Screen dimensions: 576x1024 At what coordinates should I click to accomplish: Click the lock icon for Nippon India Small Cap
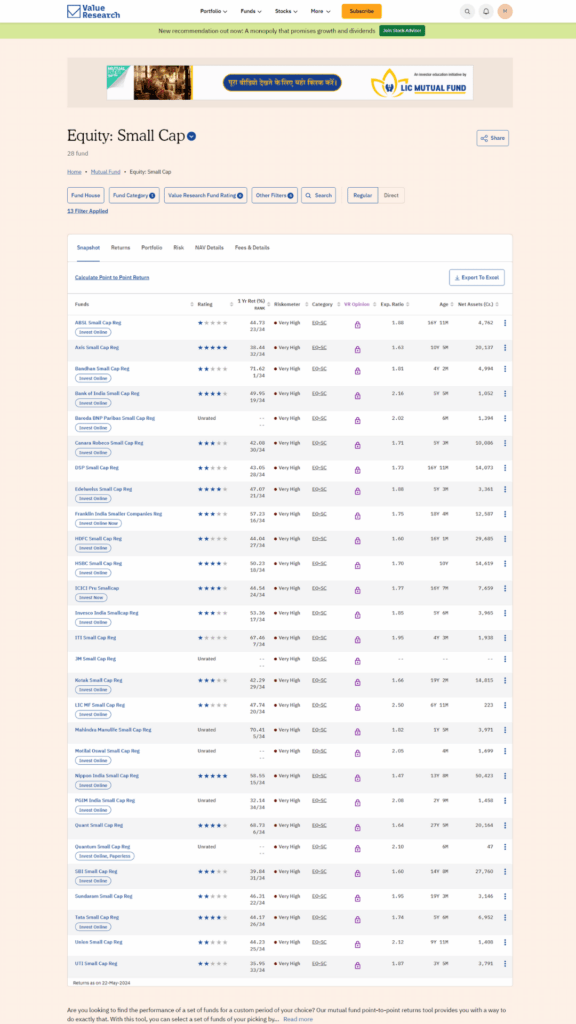point(357,778)
